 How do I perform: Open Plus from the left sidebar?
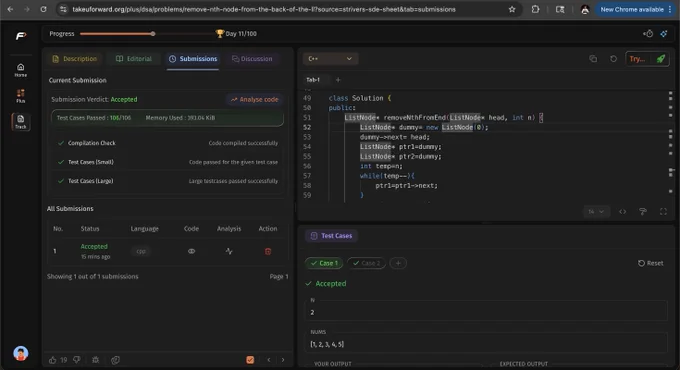(21, 96)
